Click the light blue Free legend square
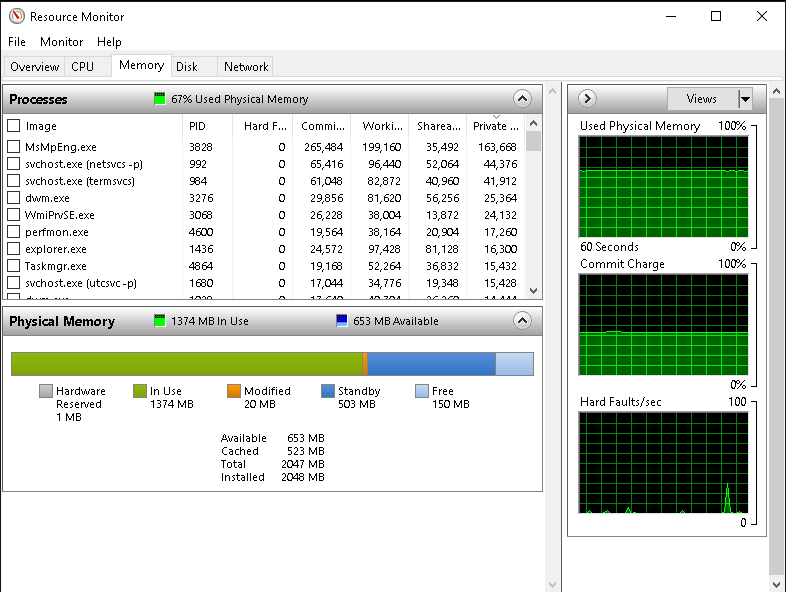 422,391
